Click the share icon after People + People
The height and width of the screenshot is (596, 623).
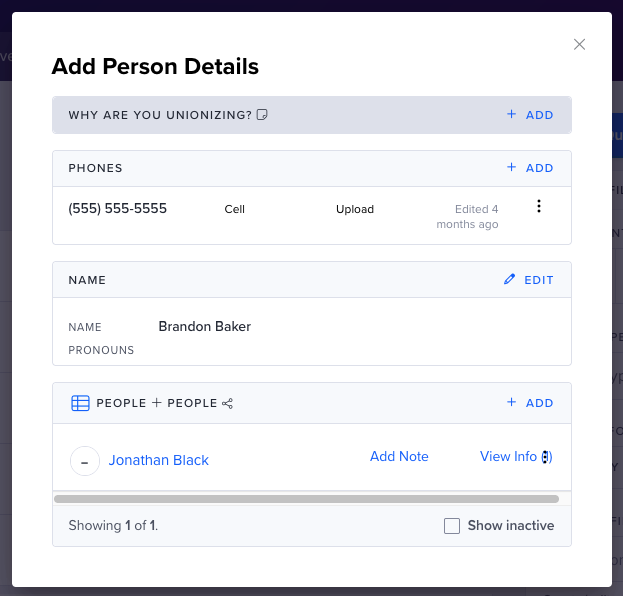227,404
